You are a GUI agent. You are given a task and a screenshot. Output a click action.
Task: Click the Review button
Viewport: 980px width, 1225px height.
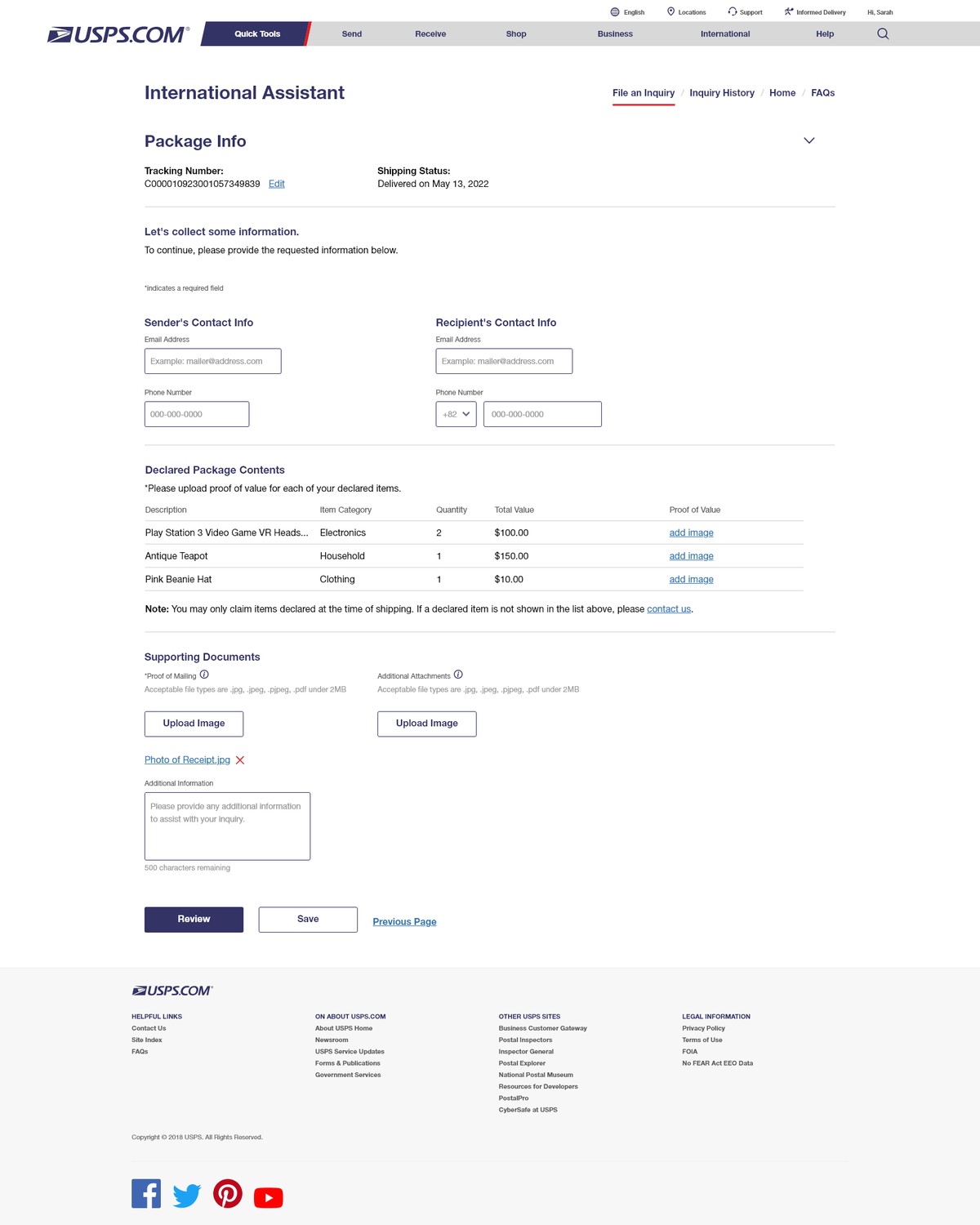point(194,920)
